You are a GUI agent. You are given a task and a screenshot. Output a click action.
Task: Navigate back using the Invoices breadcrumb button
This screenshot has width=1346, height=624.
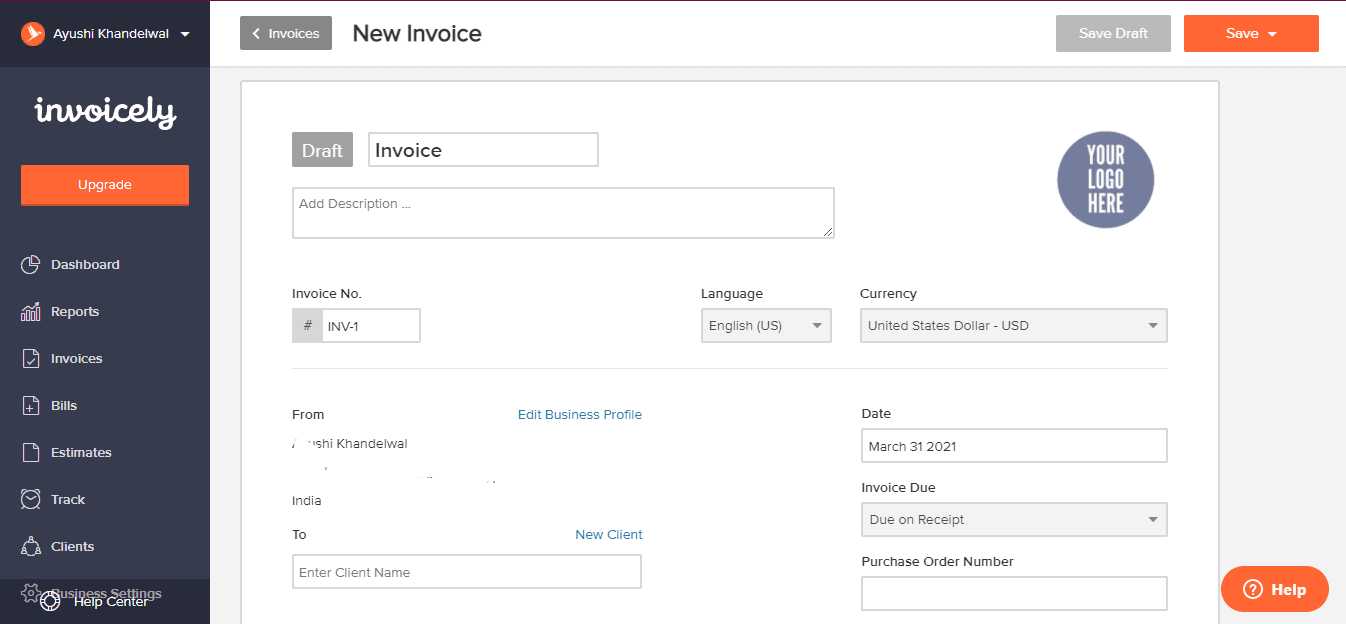click(x=285, y=33)
